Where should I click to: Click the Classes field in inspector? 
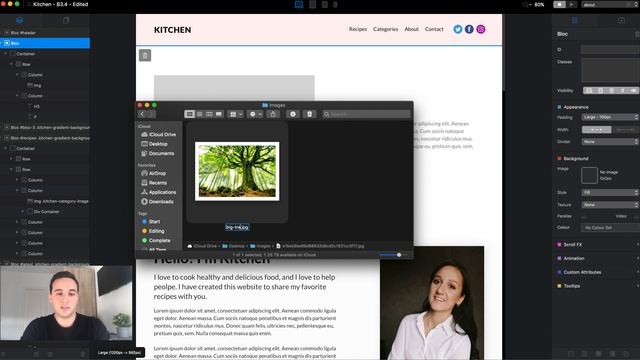610,70
